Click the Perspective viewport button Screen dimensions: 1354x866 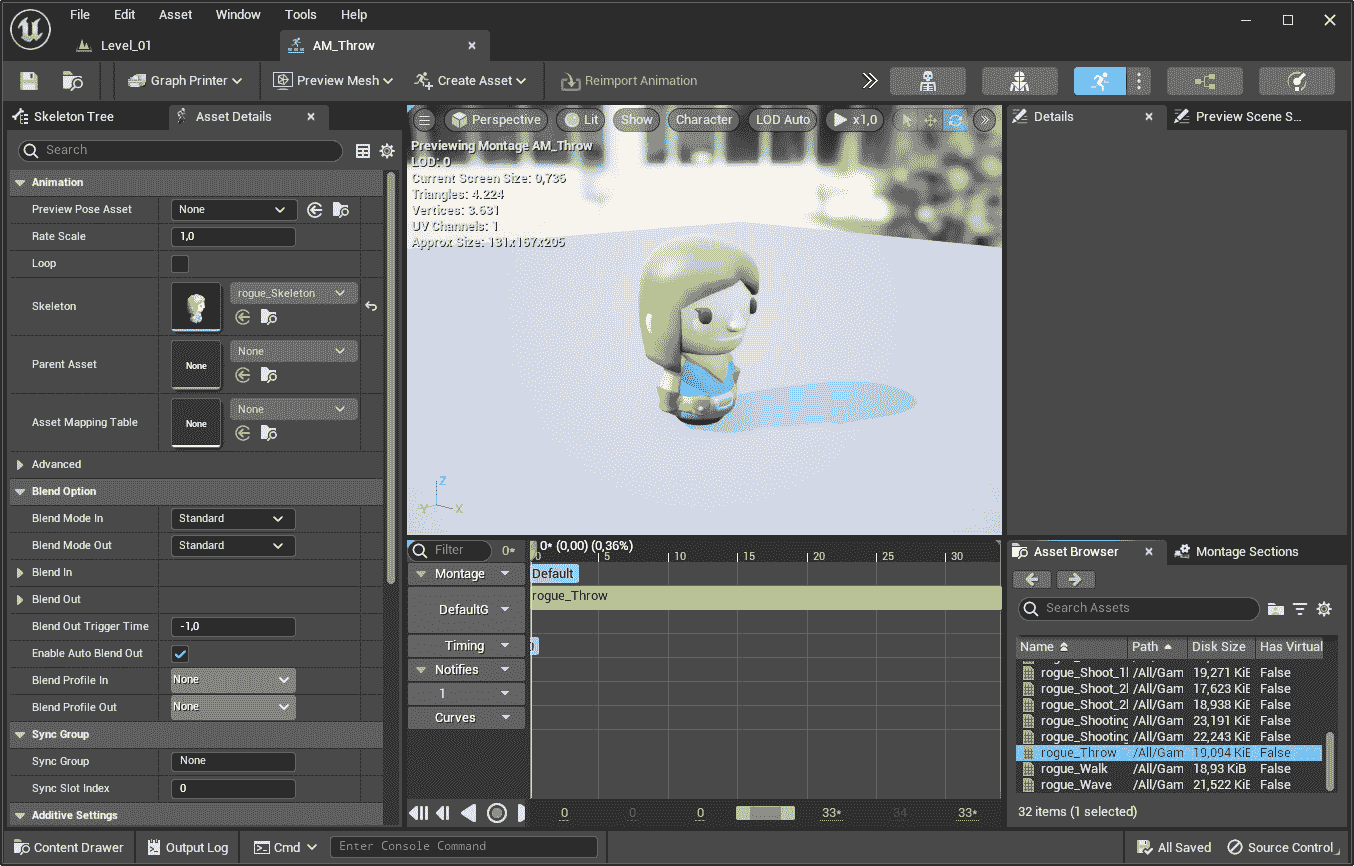click(x=495, y=120)
